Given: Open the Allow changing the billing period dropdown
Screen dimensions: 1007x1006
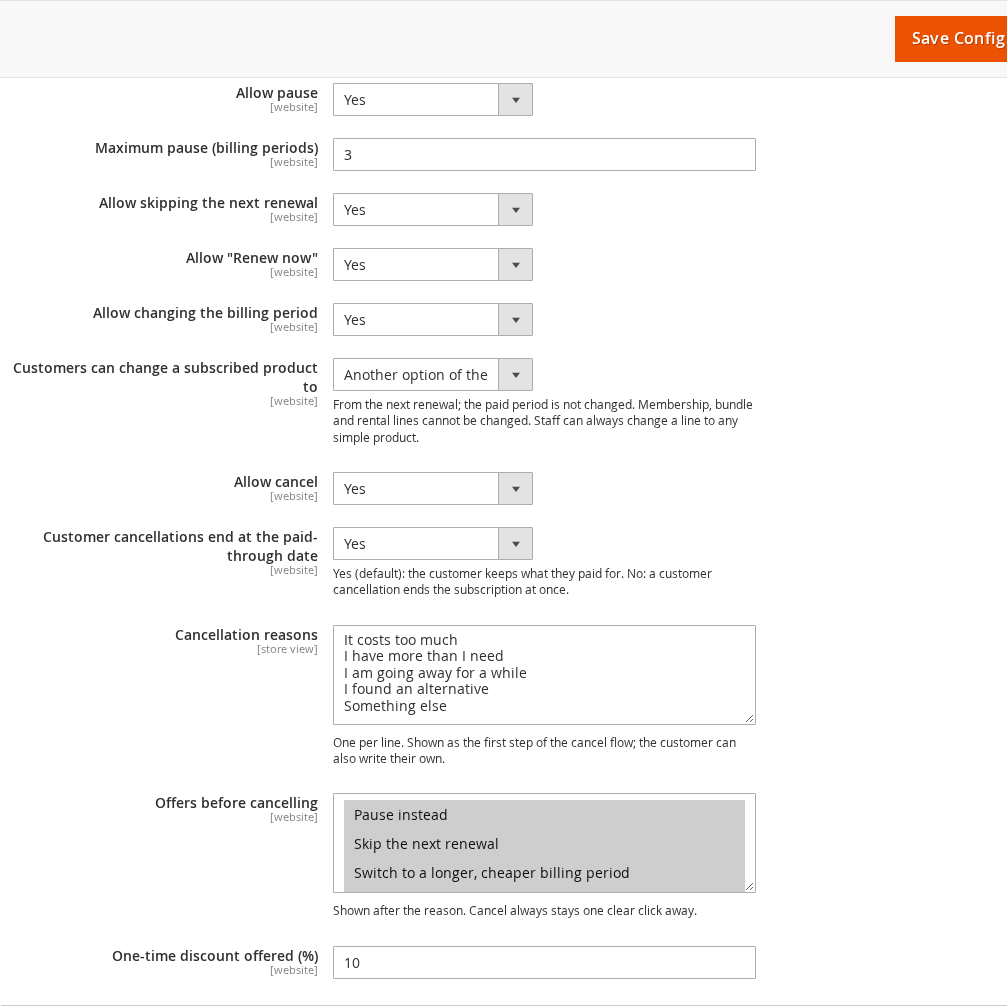Looking at the screenshot, I should (432, 320).
